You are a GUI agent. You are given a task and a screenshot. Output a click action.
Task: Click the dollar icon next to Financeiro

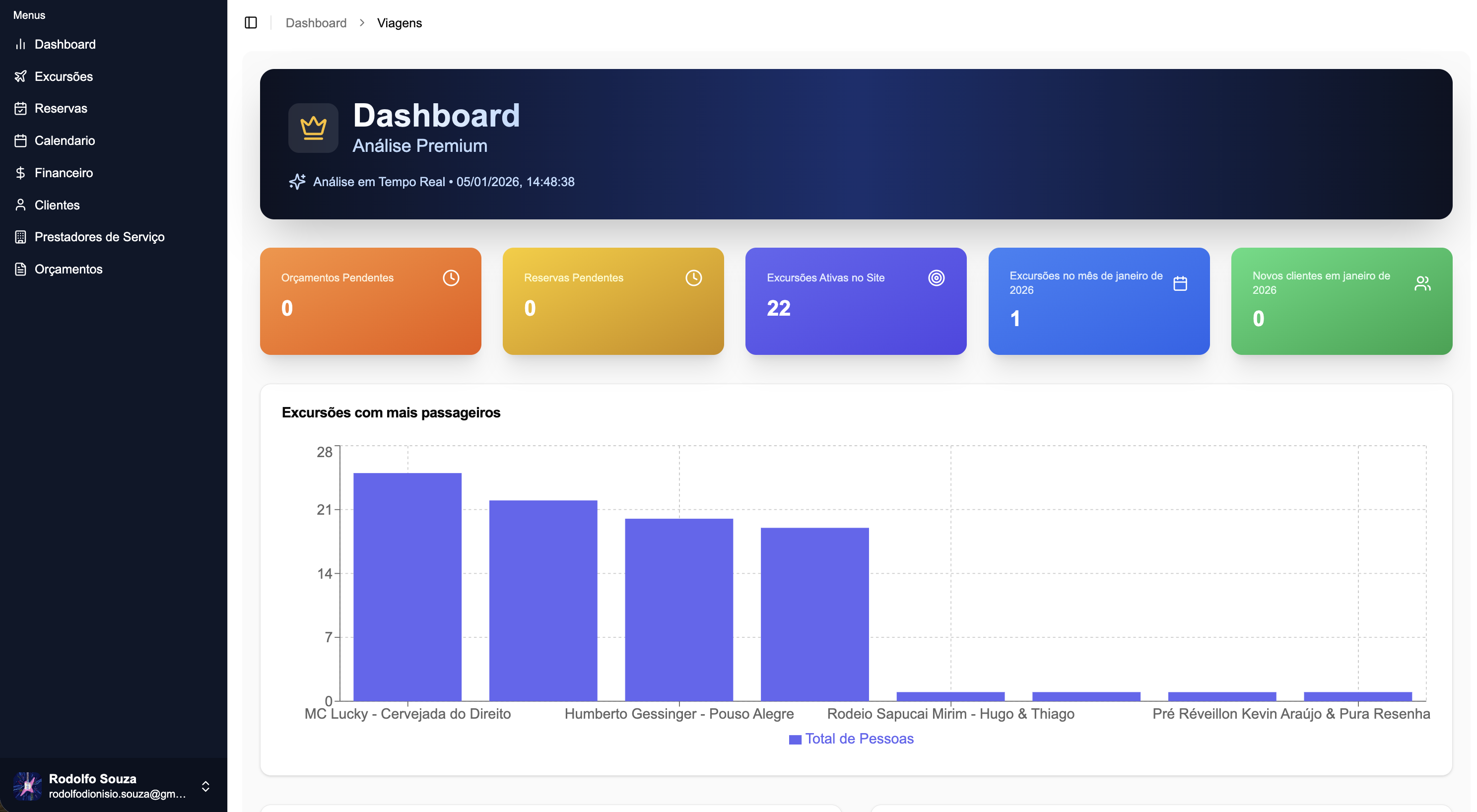[x=21, y=173]
